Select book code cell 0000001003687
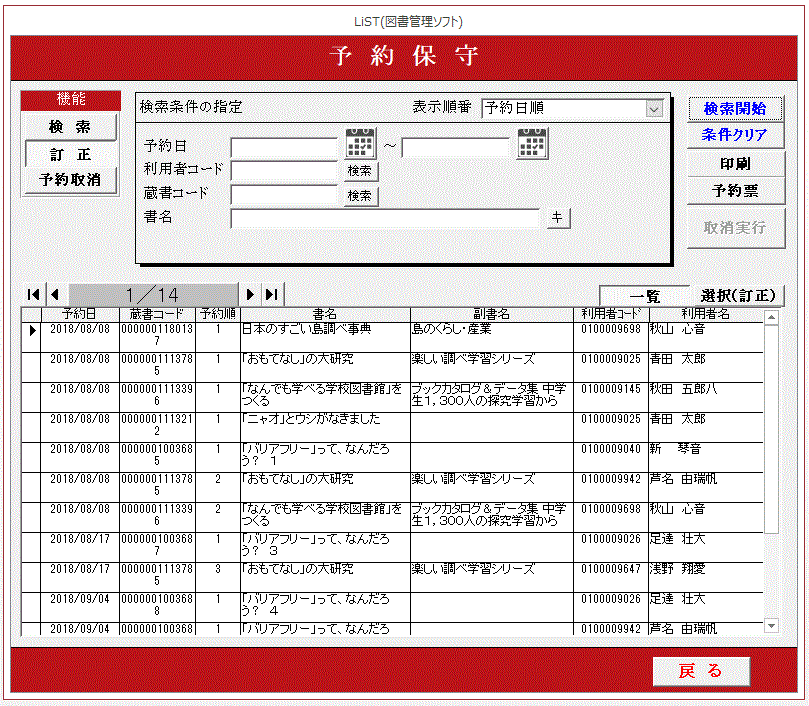This screenshot has height=706, width=809. (x=157, y=547)
